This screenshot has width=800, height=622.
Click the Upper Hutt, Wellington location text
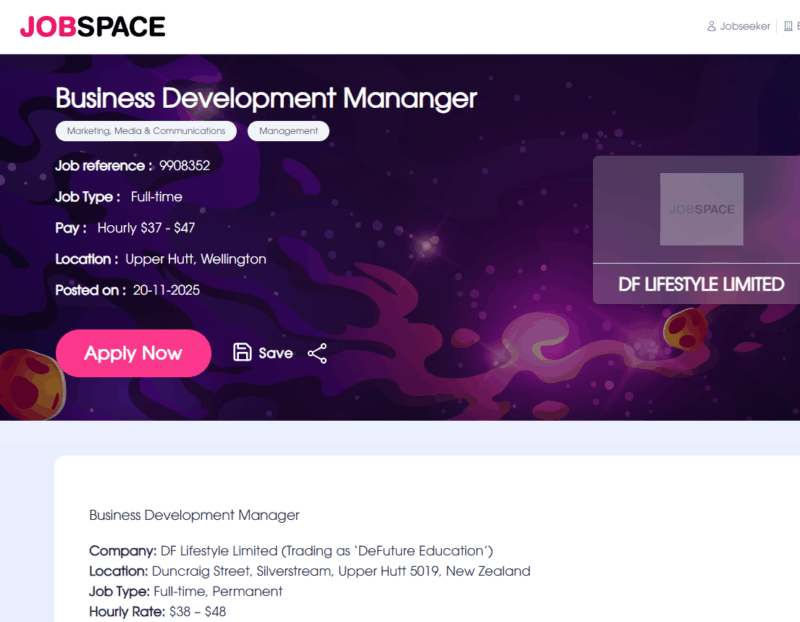[195, 259]
